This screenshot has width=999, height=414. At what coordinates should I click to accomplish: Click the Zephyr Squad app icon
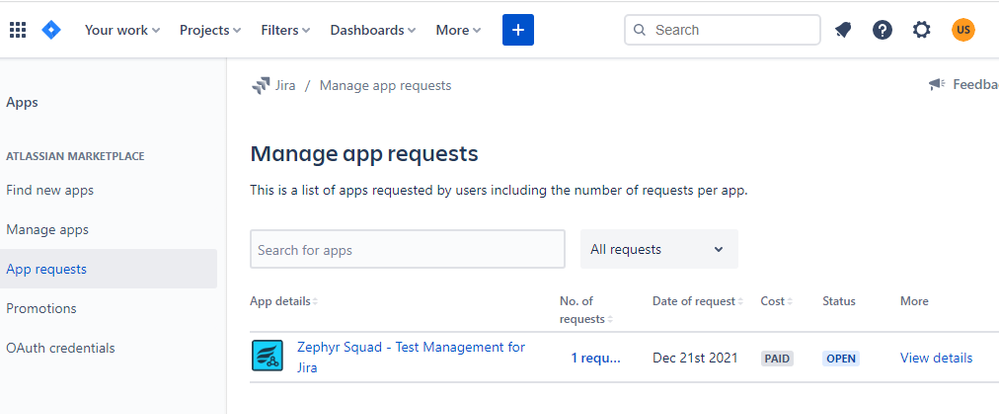267,355
